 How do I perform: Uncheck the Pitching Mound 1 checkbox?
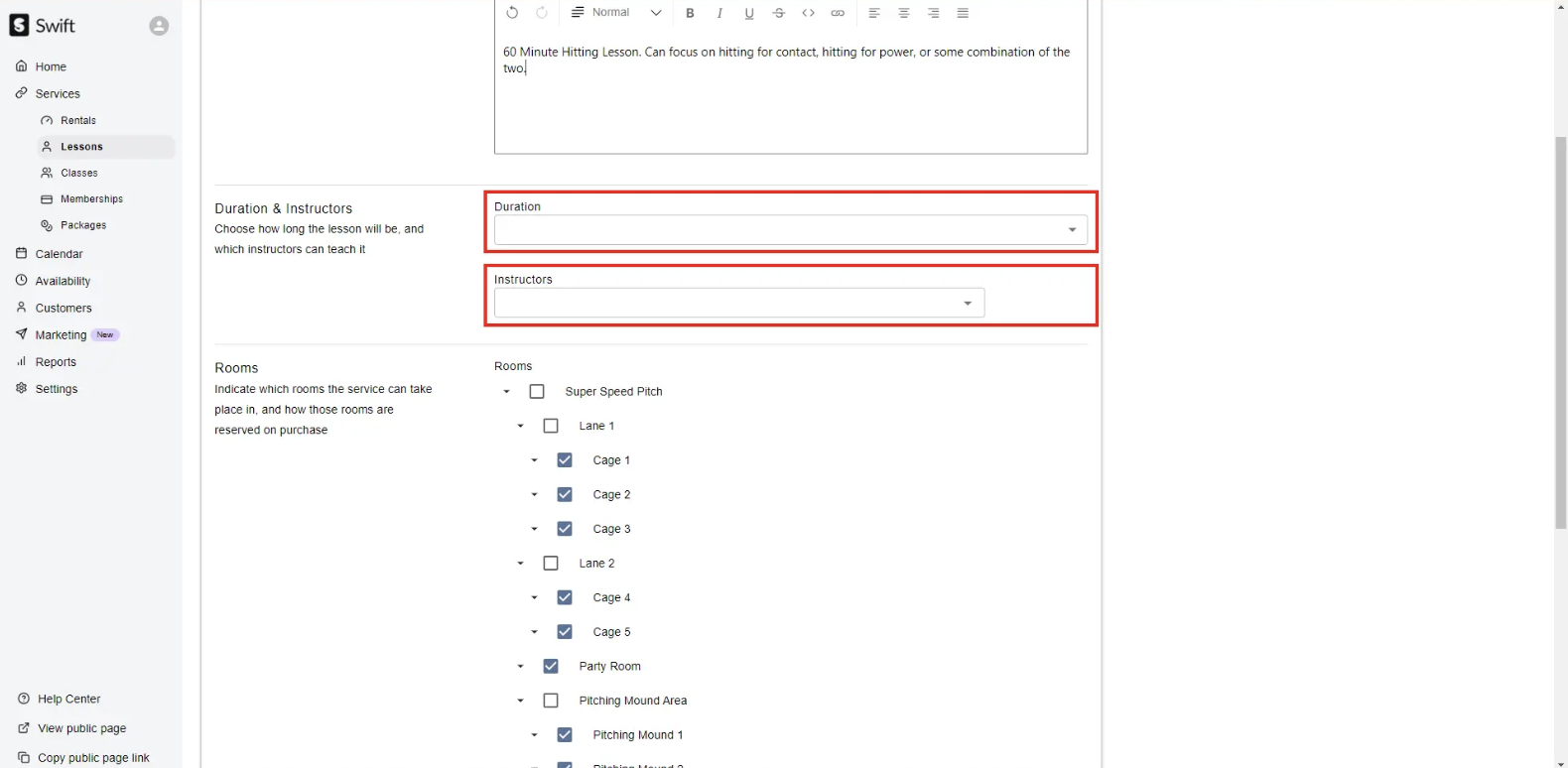[x=565, y=735]
